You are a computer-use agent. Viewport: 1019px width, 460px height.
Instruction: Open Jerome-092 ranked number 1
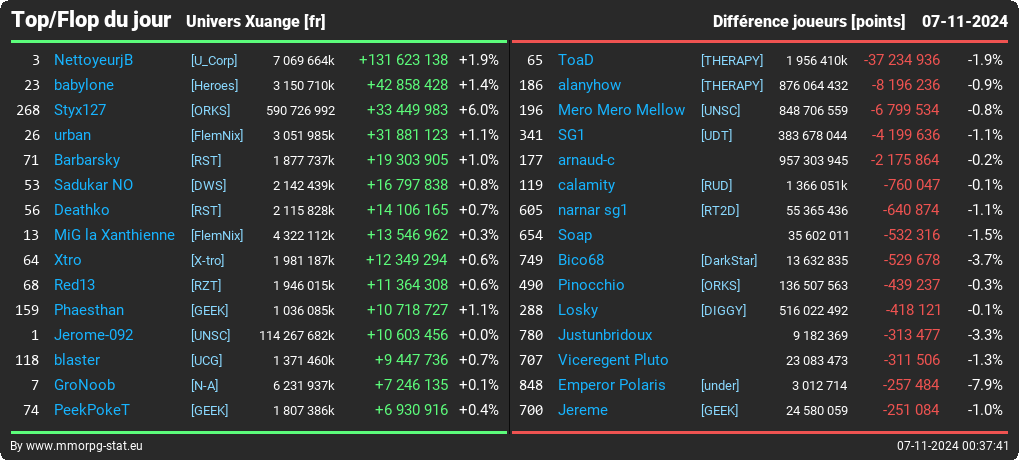(x=94, y=335)
